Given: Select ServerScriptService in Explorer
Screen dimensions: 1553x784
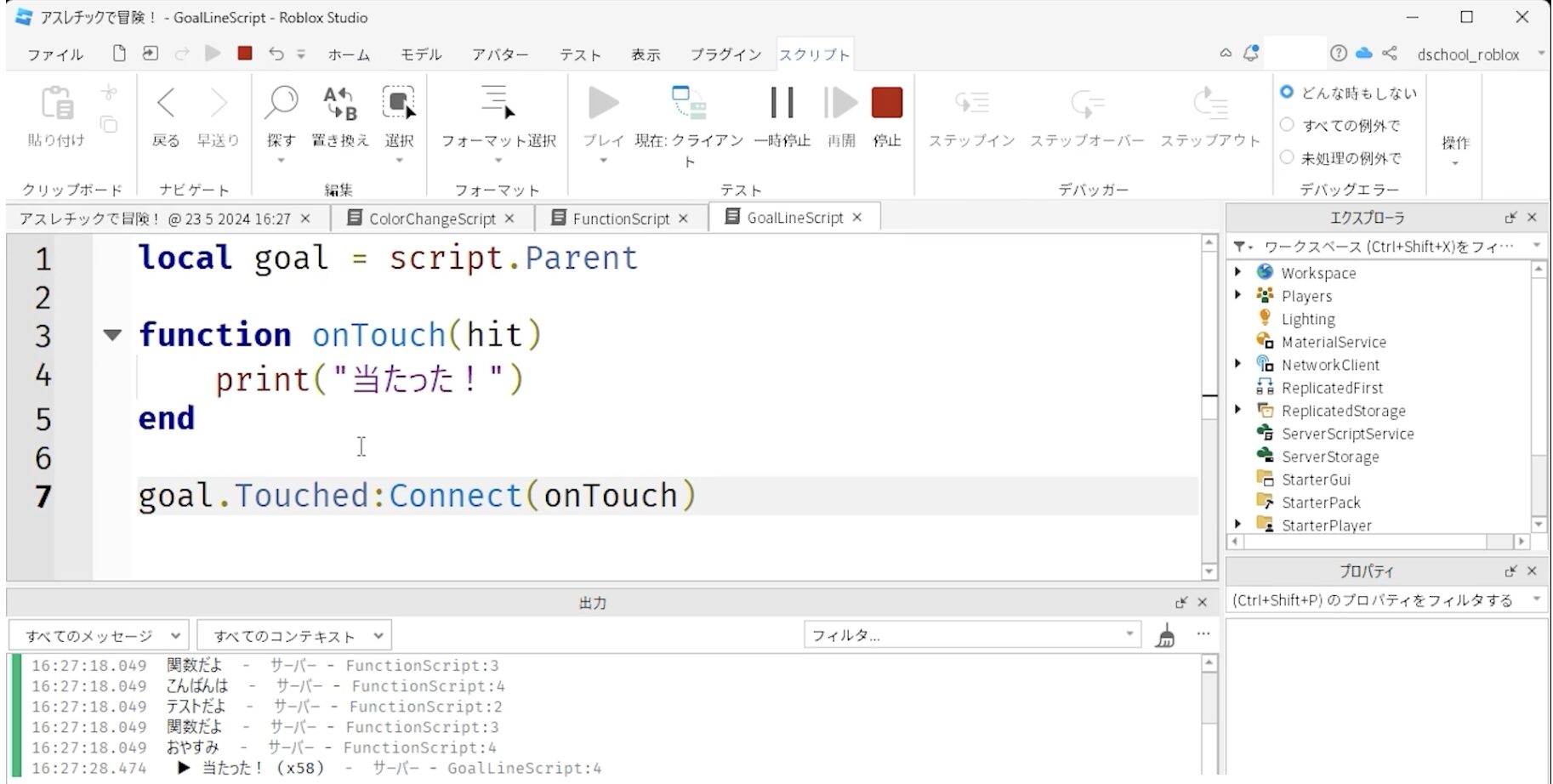Looking at the screenshot, I should 1347,434.
